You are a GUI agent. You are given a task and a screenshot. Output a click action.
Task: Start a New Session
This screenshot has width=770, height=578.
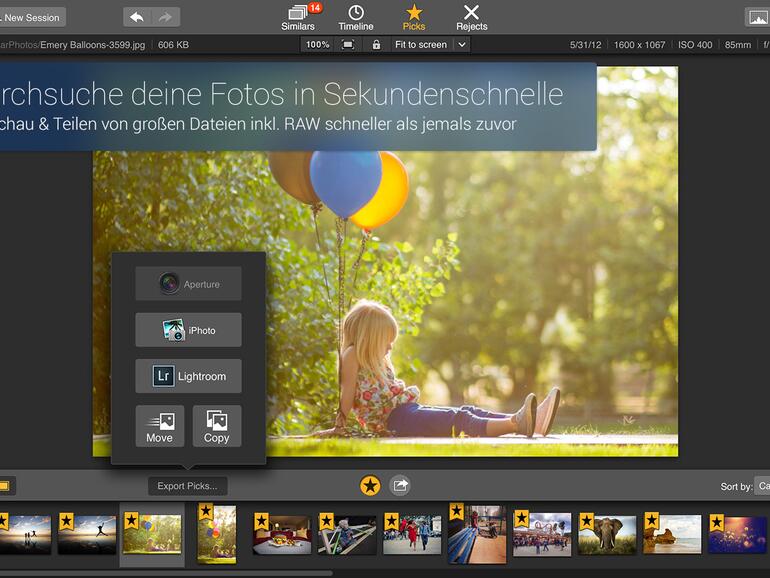(x=31, y=18)
